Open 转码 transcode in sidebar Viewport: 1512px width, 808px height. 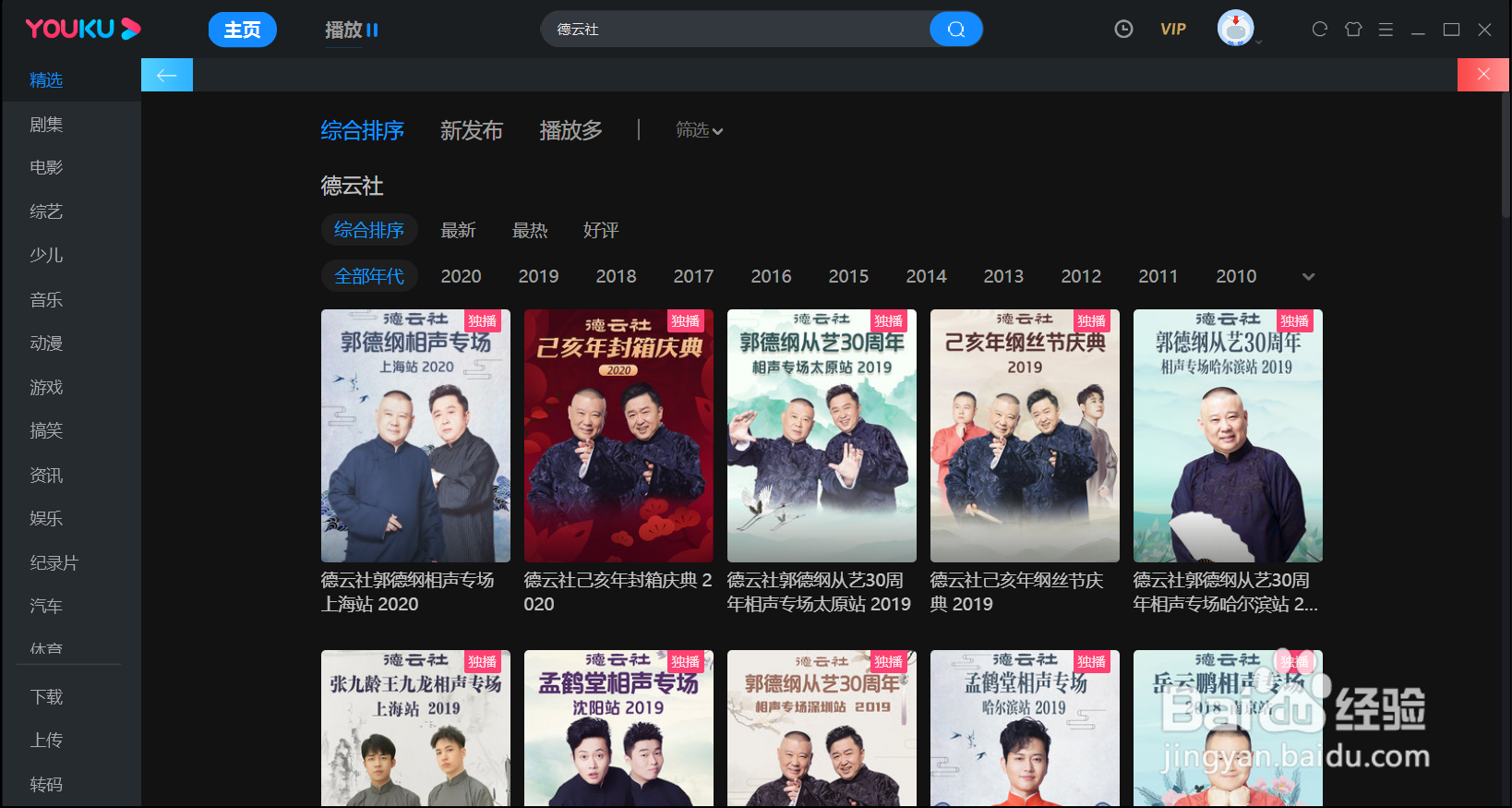(46, 784)
